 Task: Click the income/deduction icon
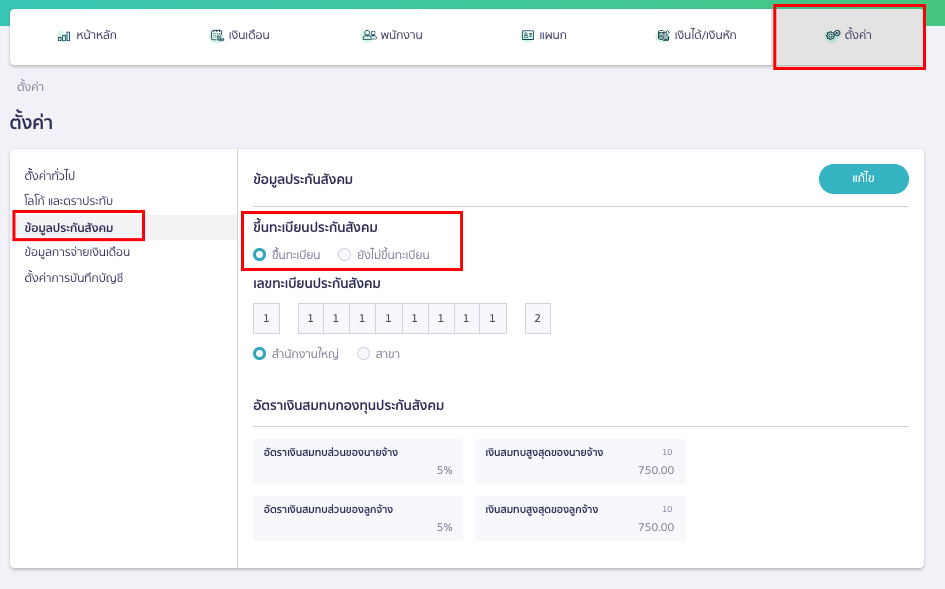tap(663, 36)
